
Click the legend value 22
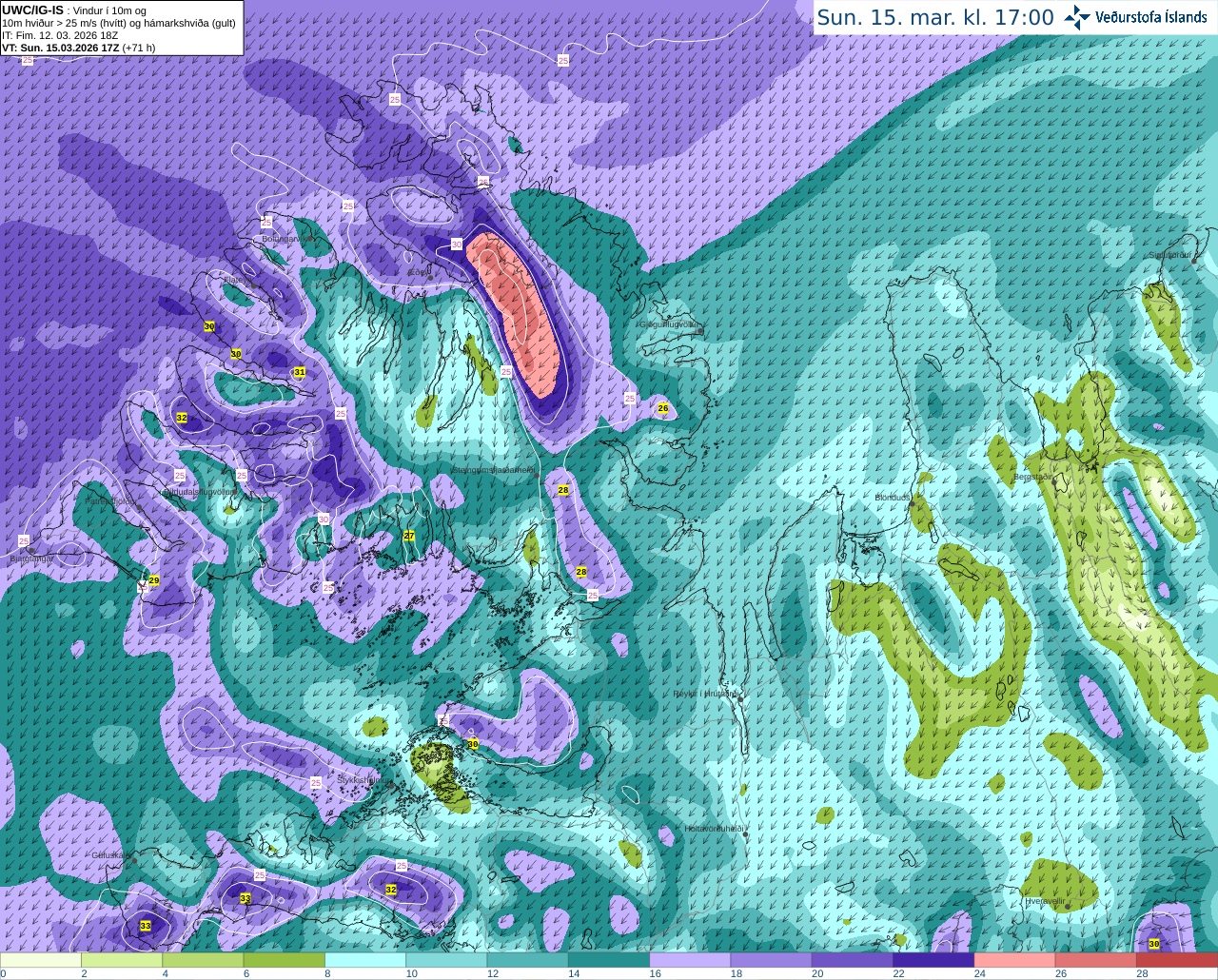[x=898, y=973]
